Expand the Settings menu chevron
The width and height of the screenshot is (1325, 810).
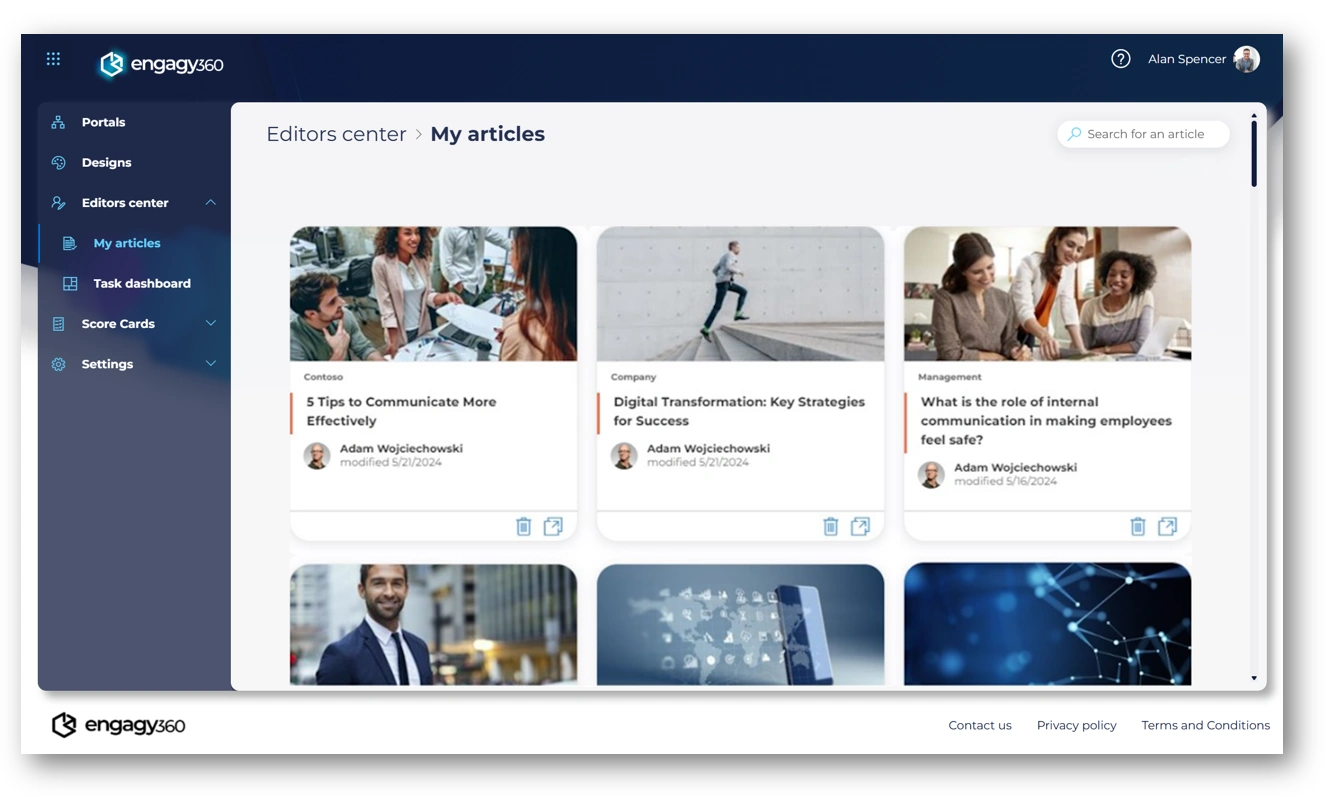coord(210,364)
